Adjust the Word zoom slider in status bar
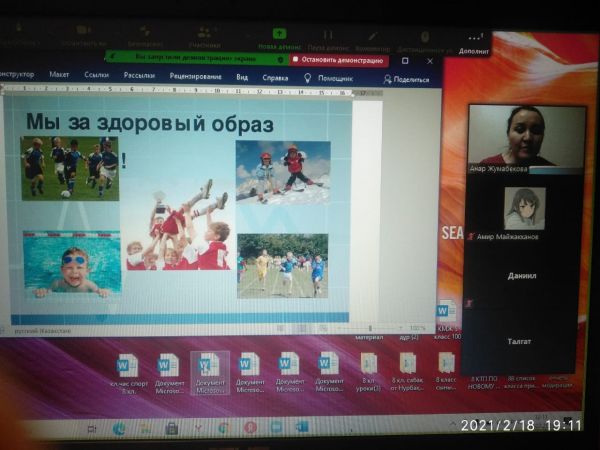Viewport: 600px width, 450px height. click(x=370, y=328)
